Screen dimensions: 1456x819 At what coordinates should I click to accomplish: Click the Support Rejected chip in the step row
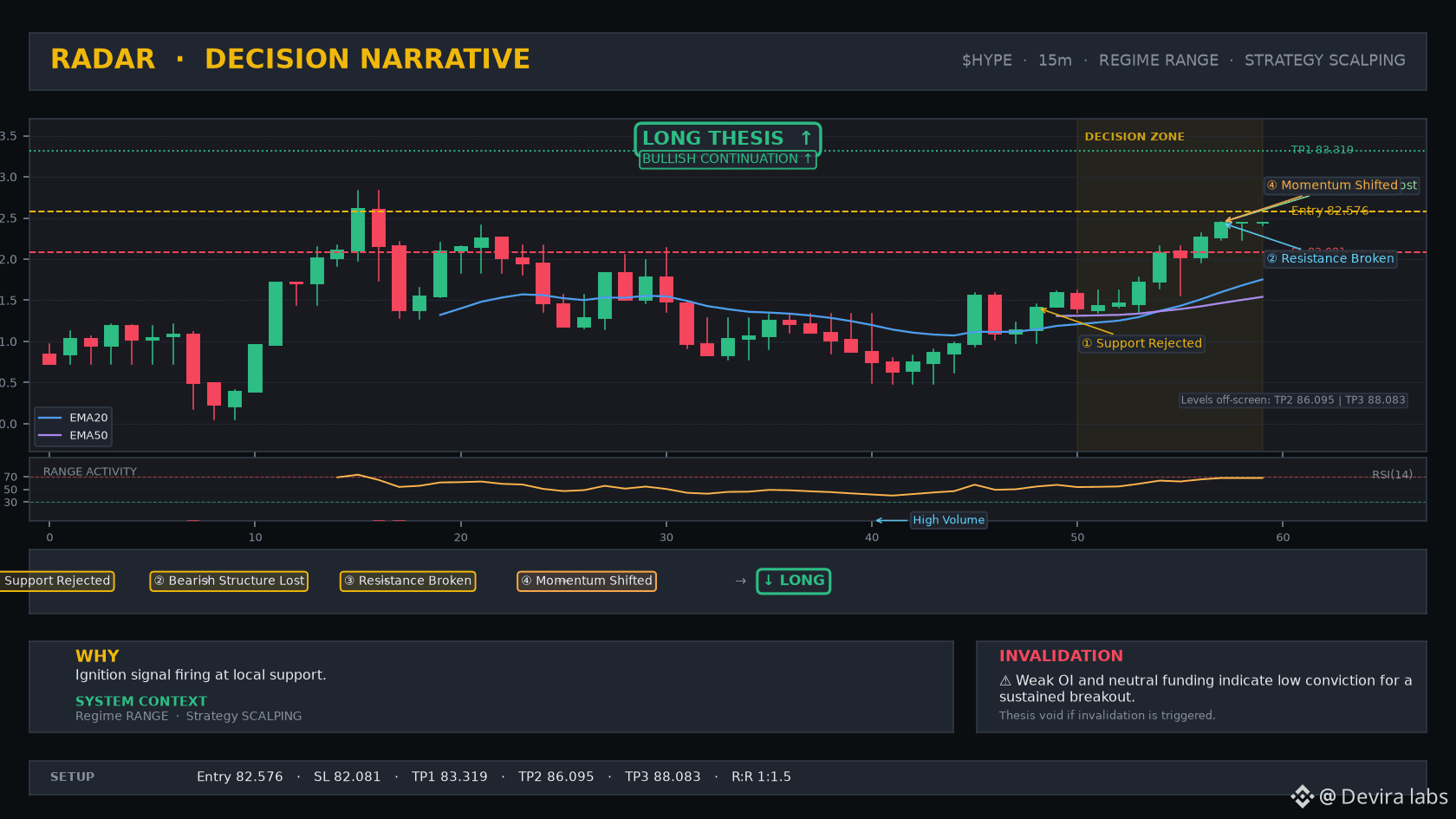coord(56,581)
